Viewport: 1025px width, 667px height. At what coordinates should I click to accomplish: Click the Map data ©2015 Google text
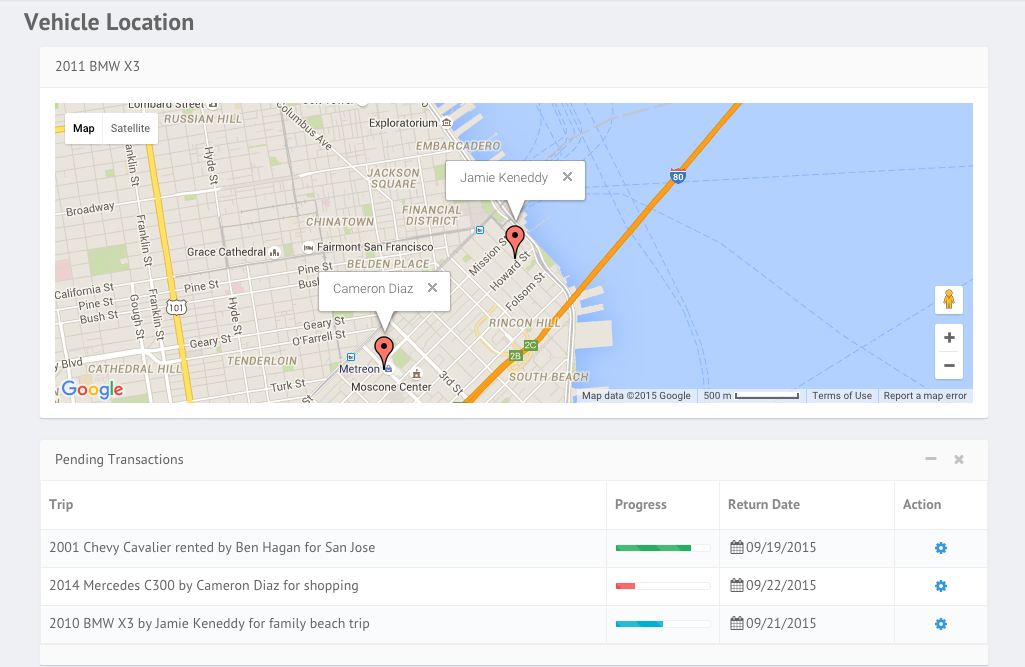pyautogui.click(x=636, y=396)
